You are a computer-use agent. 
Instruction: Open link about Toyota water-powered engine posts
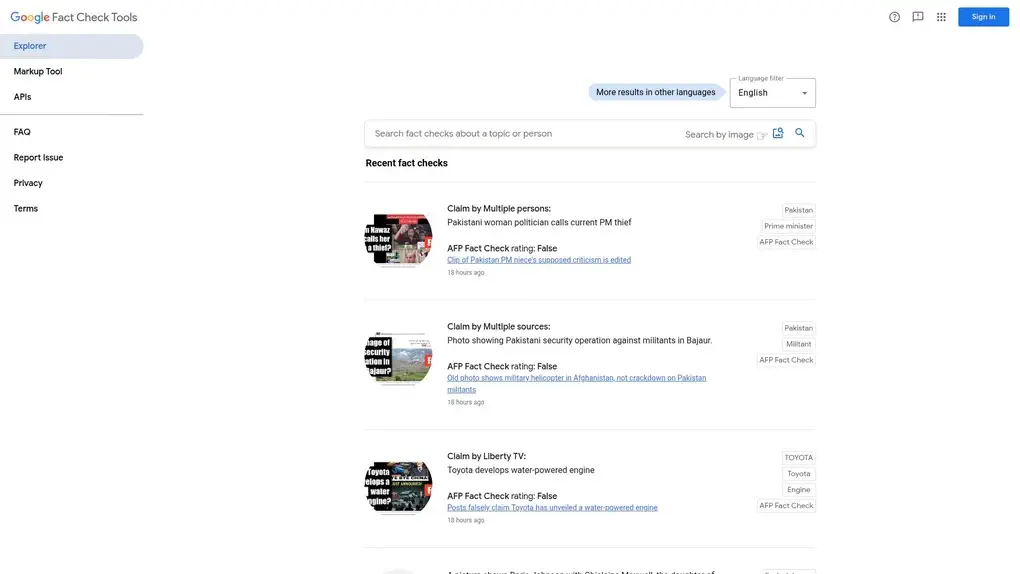pyautogui.click(x=552, y=508)
